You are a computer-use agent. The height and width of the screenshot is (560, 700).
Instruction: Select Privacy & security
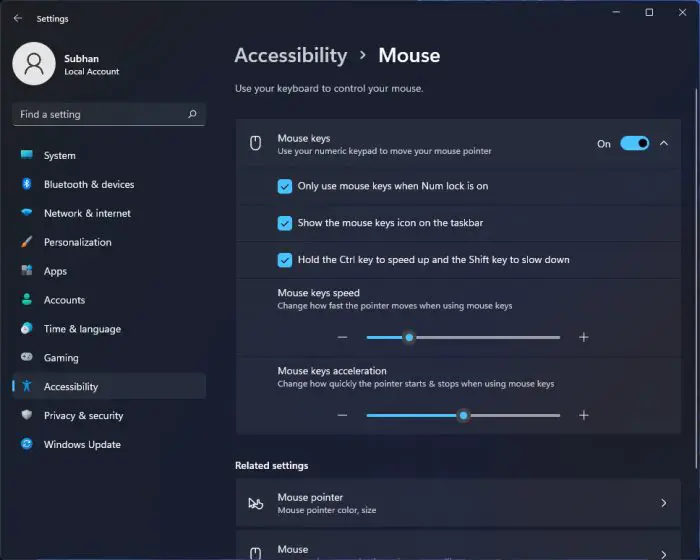(x=109, y=416)
